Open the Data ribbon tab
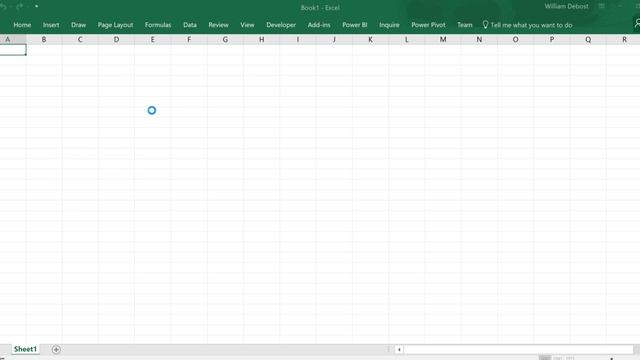Screen dimensions: 640x360 point(190,25)
